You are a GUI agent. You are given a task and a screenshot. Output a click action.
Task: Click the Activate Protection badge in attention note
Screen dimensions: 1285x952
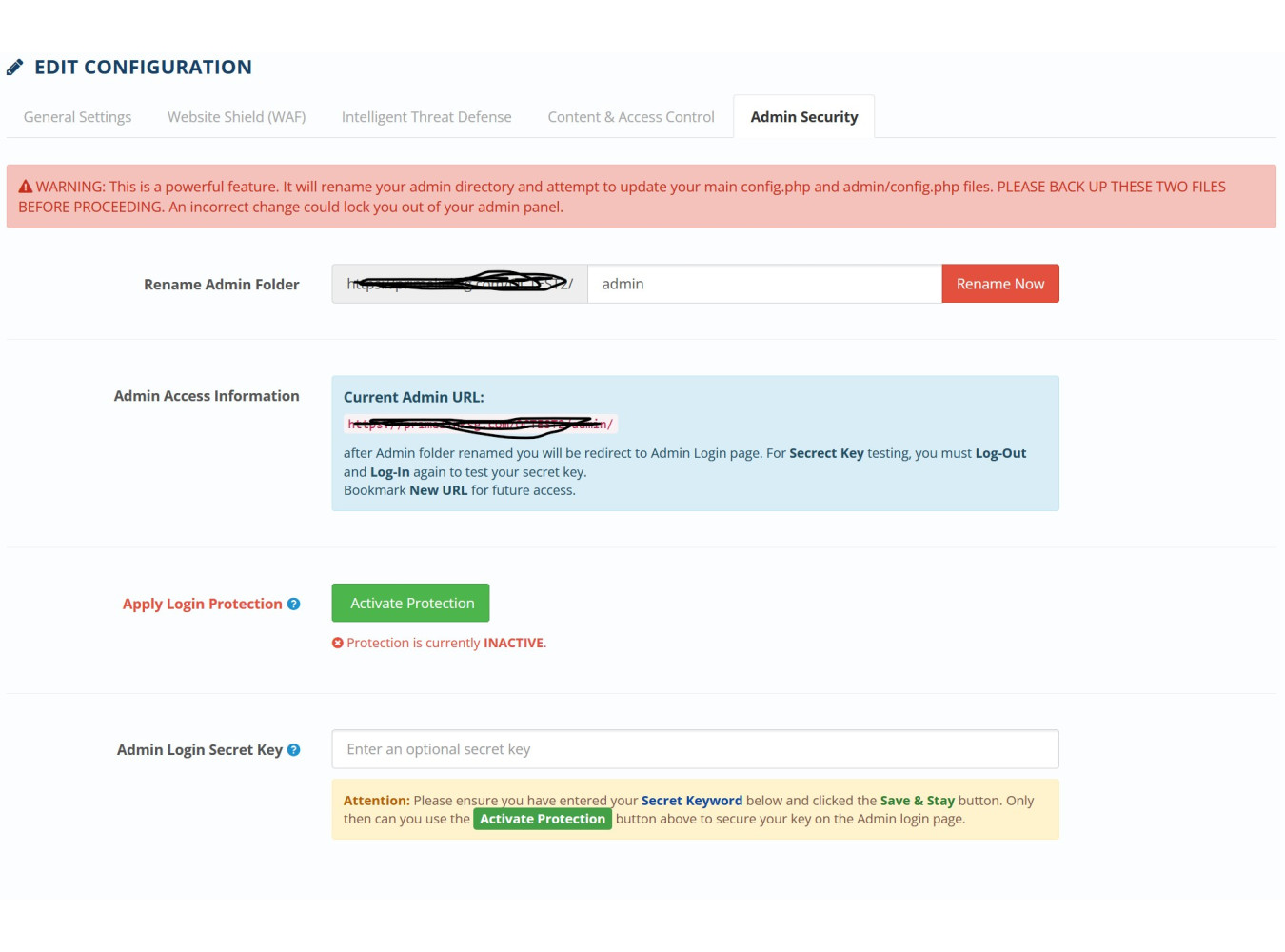(x=542, y=819)
